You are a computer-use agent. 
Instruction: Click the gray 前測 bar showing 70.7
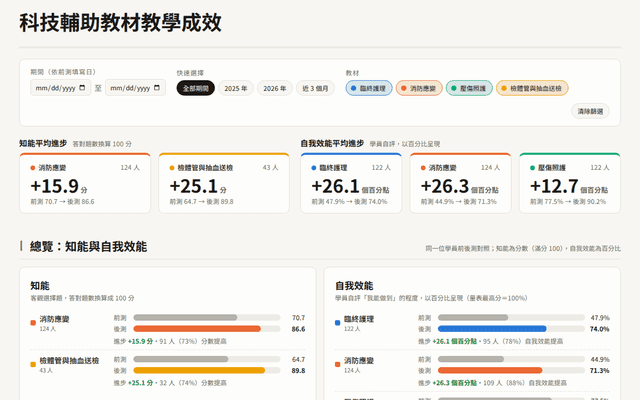(185, 318)
